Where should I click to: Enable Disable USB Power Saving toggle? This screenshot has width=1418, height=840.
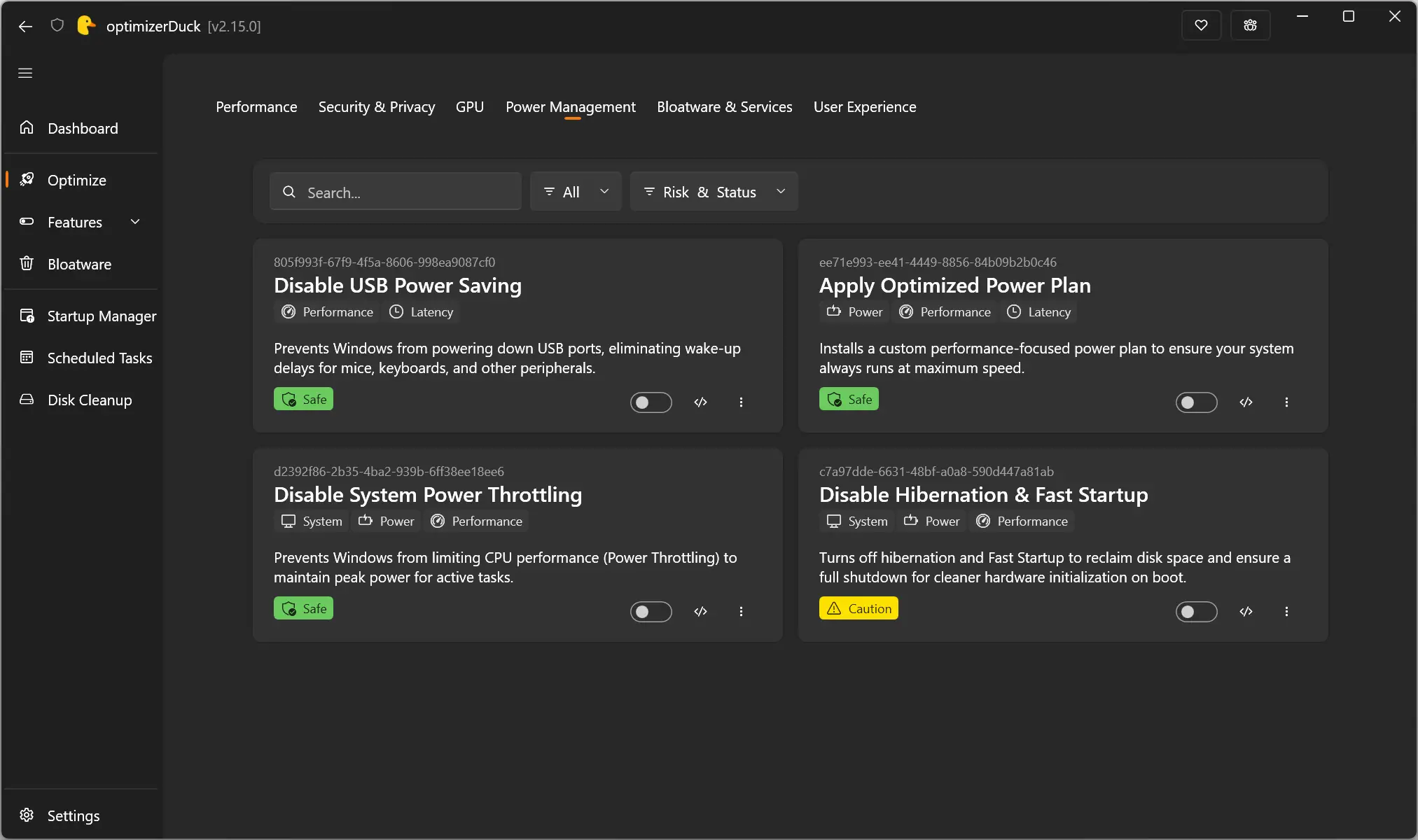651,402
